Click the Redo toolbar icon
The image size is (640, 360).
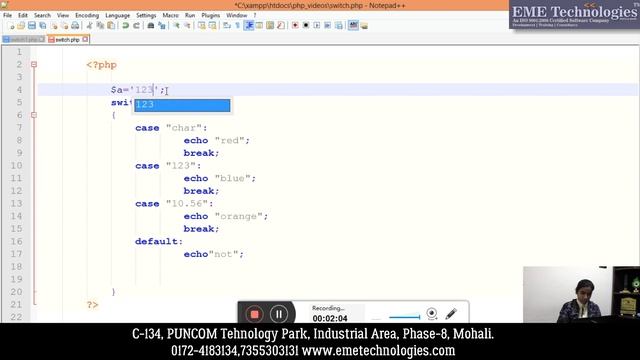pos(136,26)
